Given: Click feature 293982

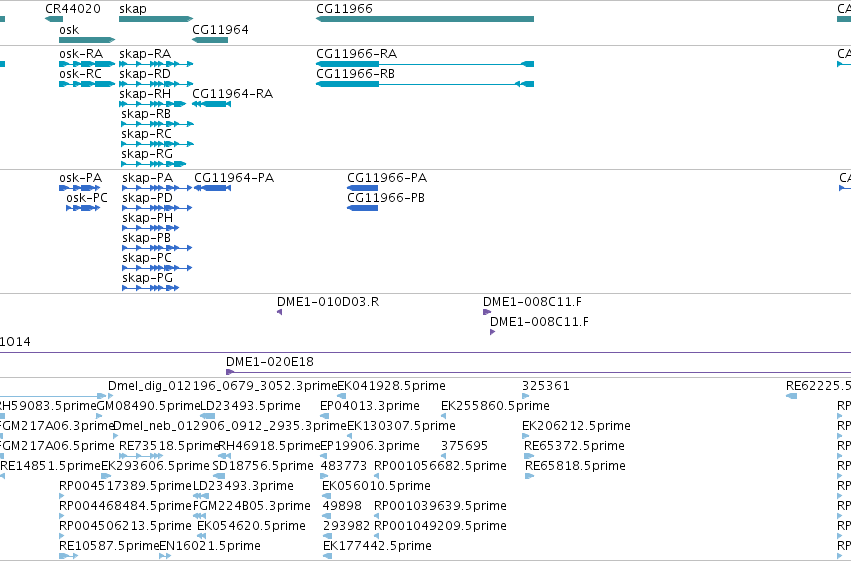Looking at the screenshot, I should coord(346,526).
